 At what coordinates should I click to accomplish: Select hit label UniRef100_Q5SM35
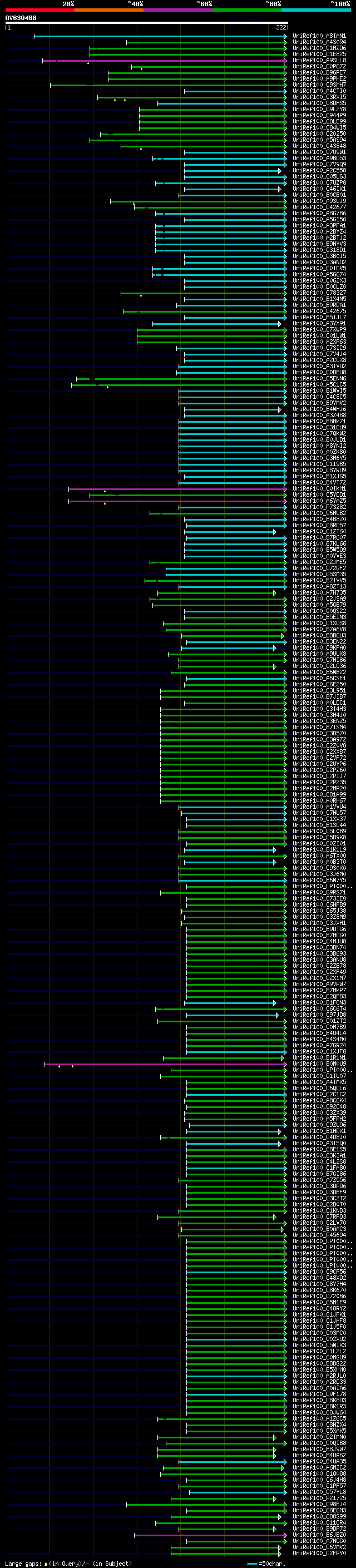319,575
